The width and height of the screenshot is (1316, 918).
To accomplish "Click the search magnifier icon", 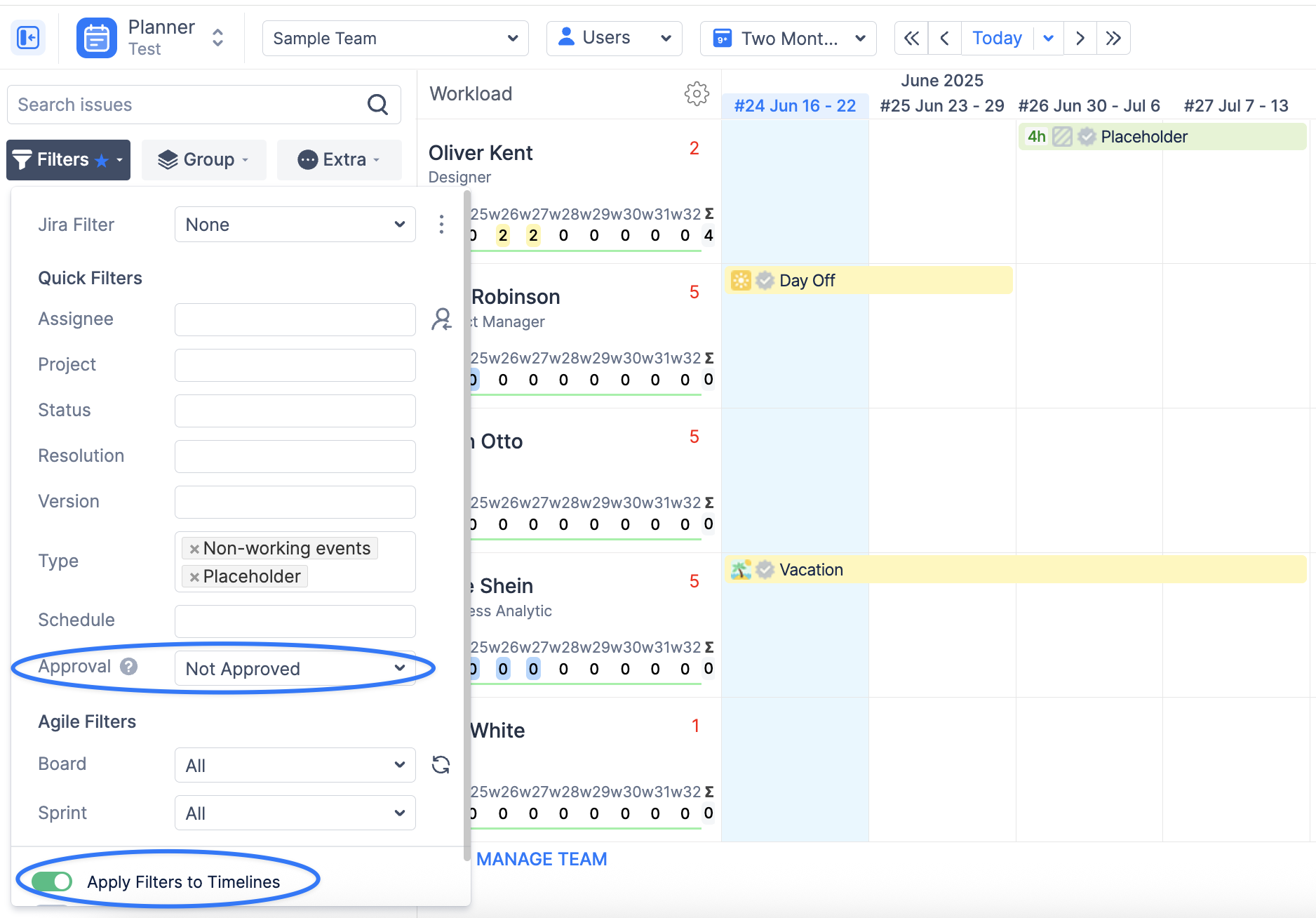I will click(377, 105).
